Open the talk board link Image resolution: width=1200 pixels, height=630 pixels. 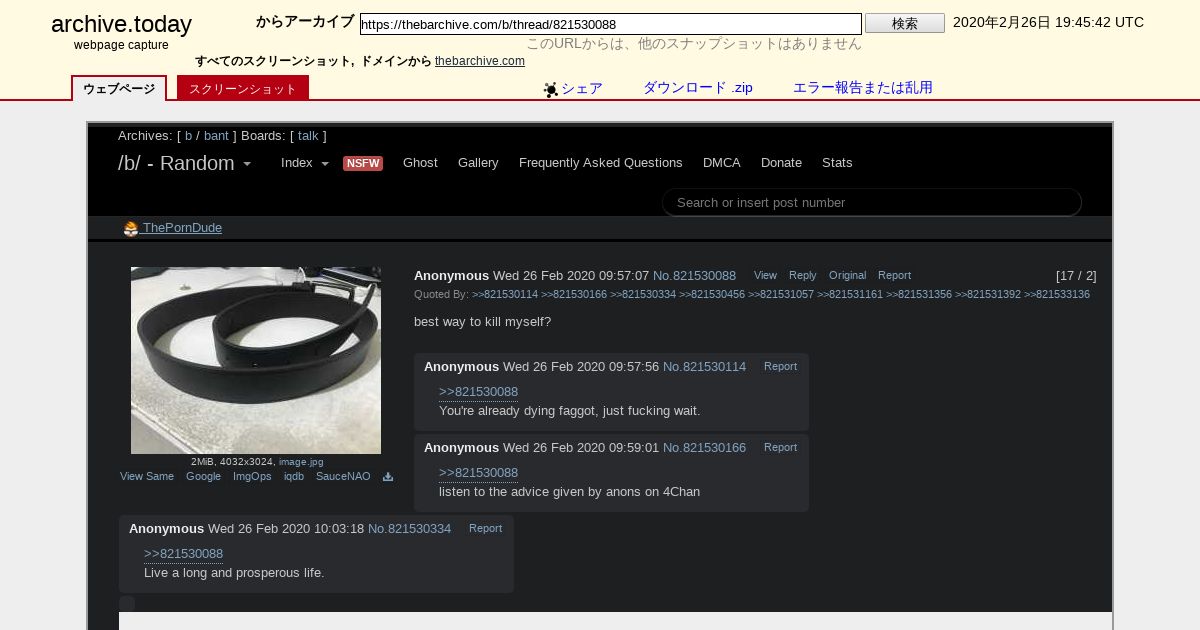tap(308, 136)
